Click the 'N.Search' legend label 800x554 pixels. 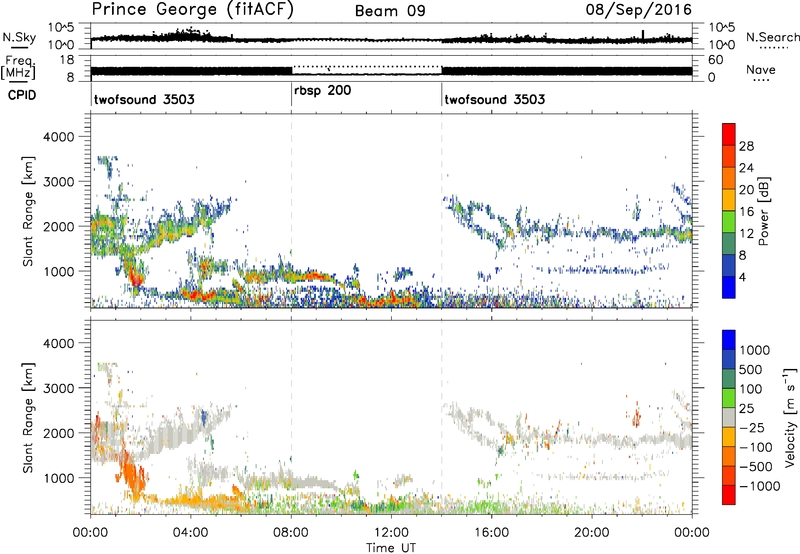click(x=772, y=37)
